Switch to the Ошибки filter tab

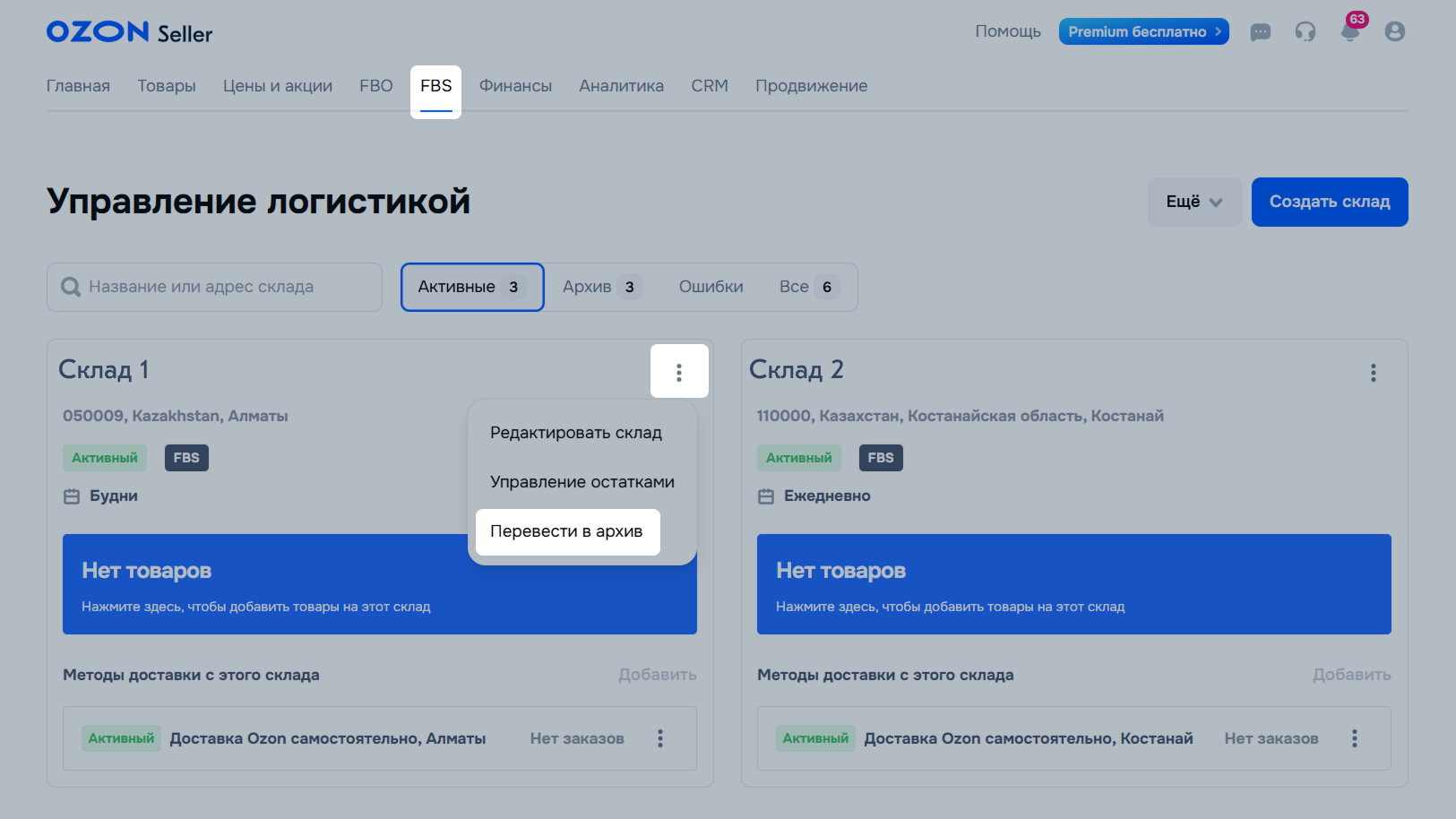(x=711, y=287)
